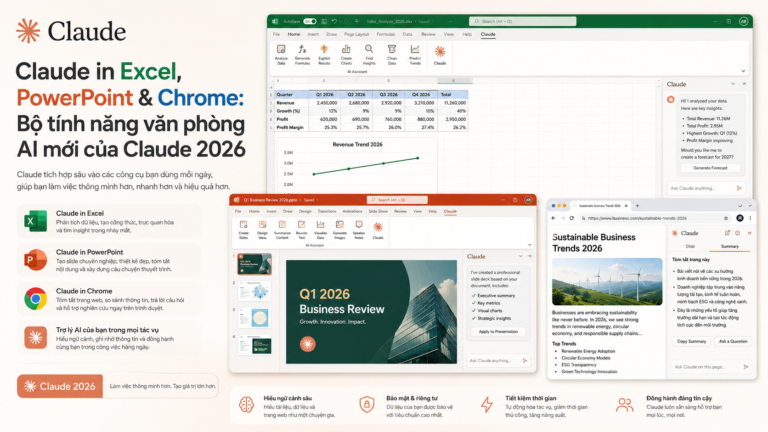Expand Excel Claude pane options chevron

pos(733,84)
